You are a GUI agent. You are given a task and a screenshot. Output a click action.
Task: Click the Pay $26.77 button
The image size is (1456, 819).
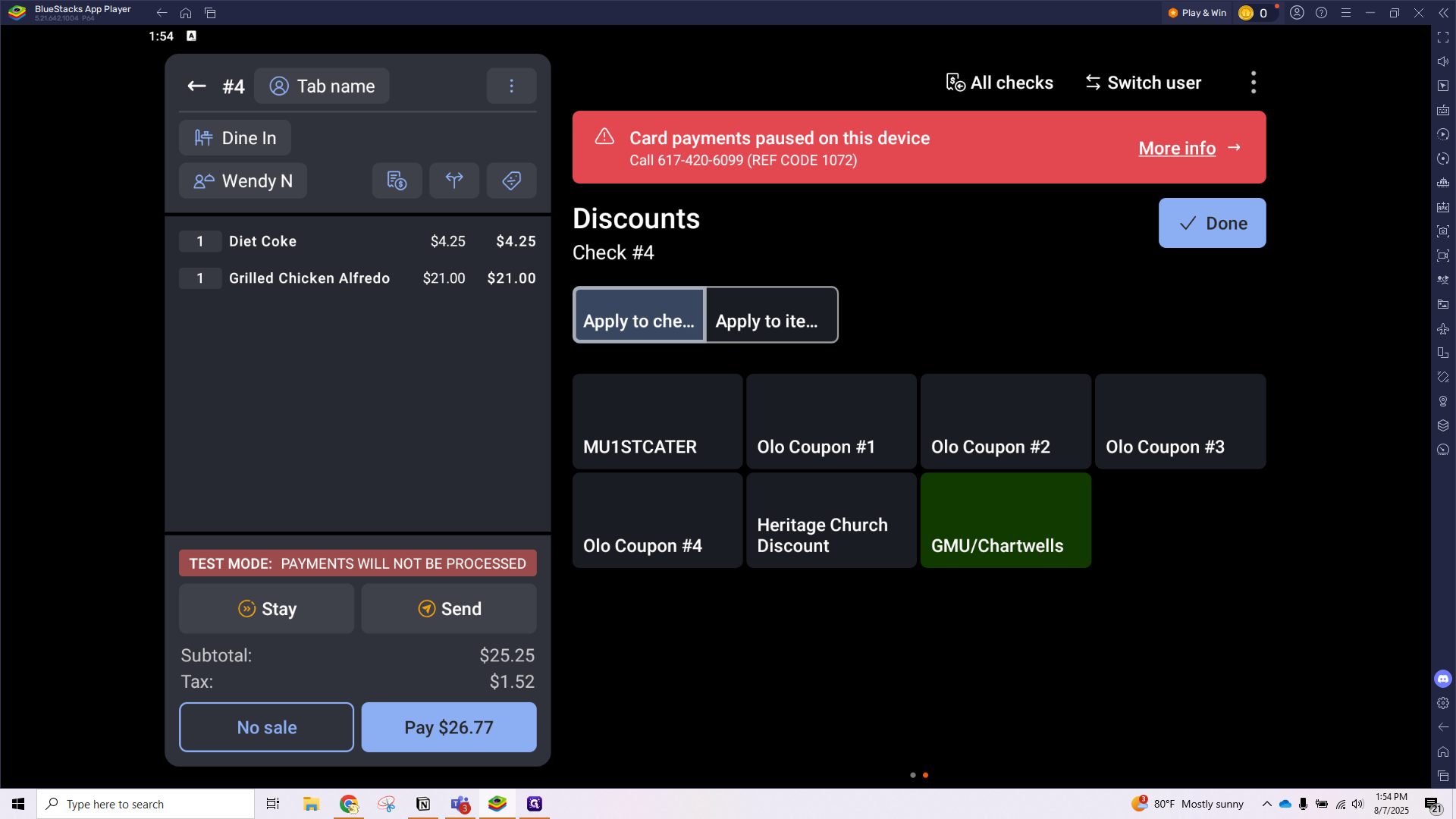448,727
